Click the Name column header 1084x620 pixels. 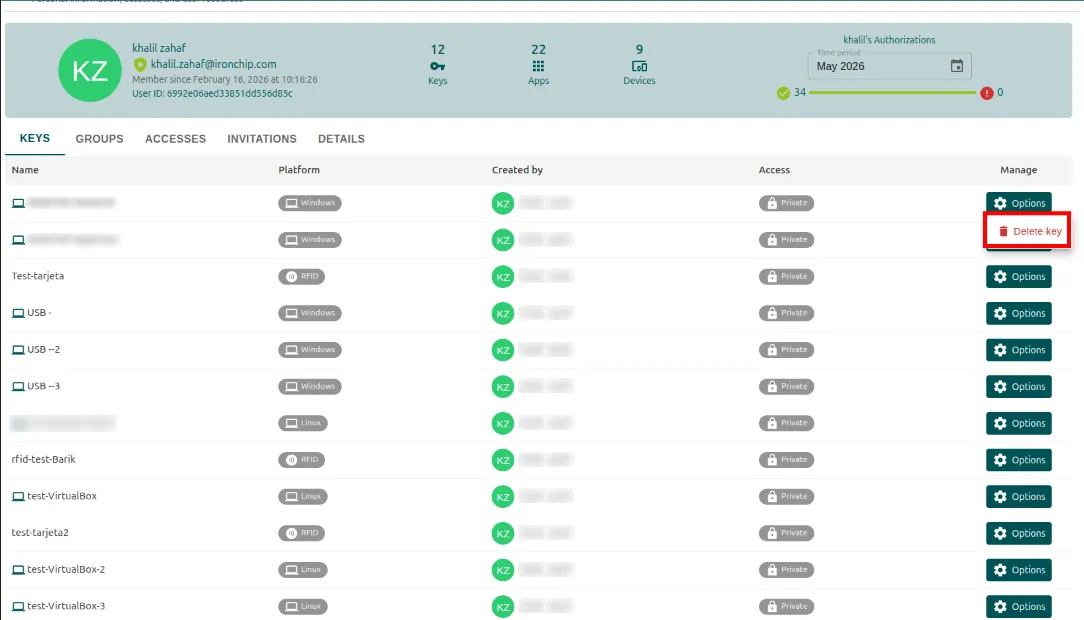[x=25, y=170]
